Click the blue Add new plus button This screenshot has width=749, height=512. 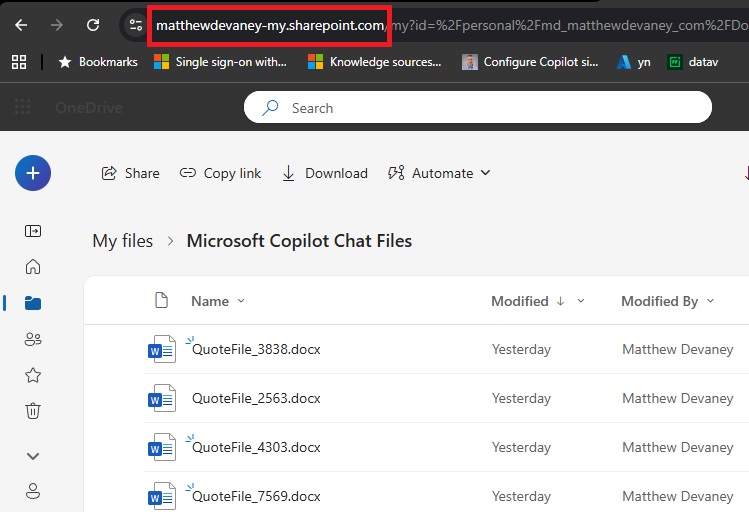(33, 173)
